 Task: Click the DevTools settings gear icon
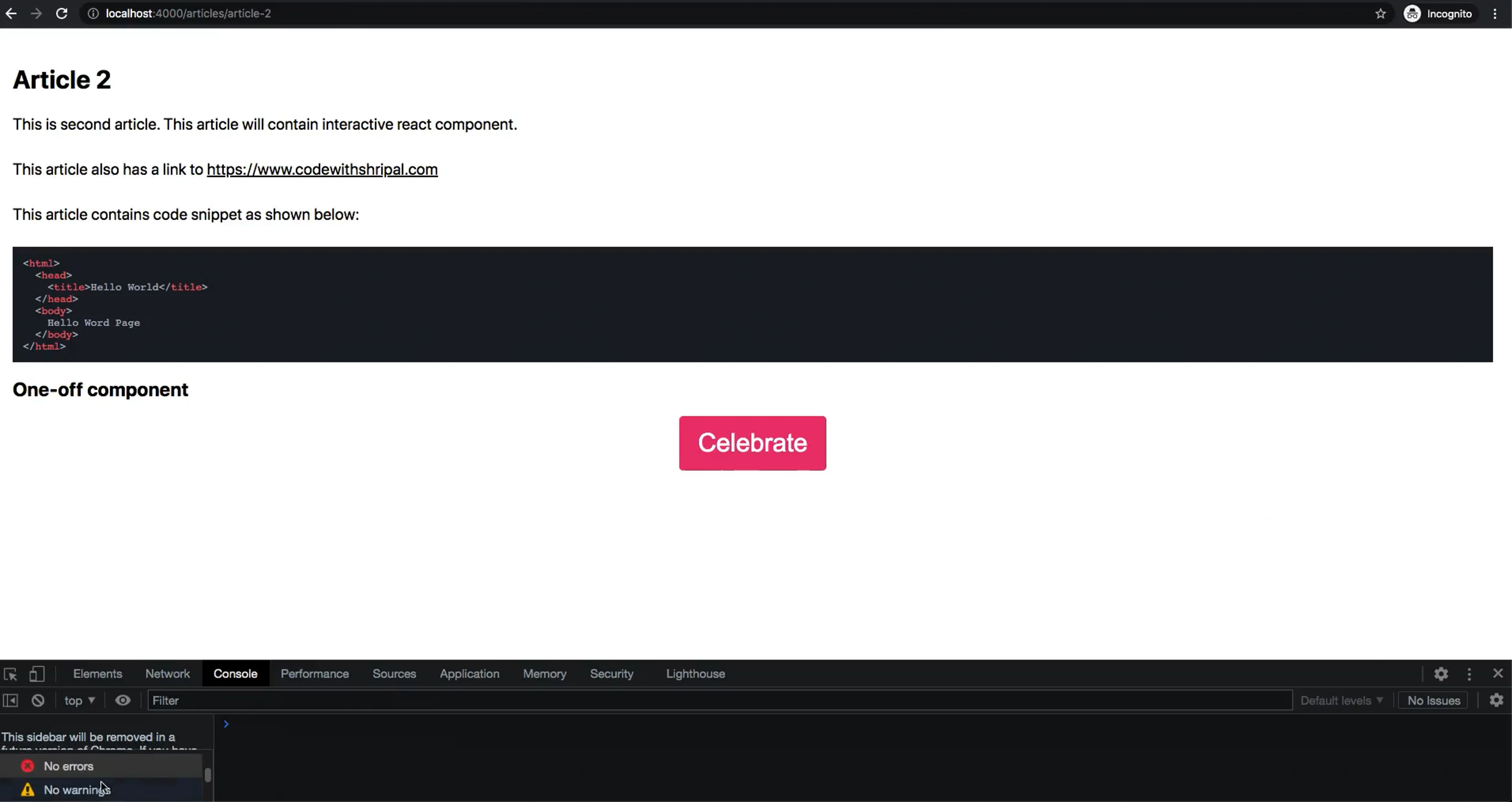click(1441, 673)
